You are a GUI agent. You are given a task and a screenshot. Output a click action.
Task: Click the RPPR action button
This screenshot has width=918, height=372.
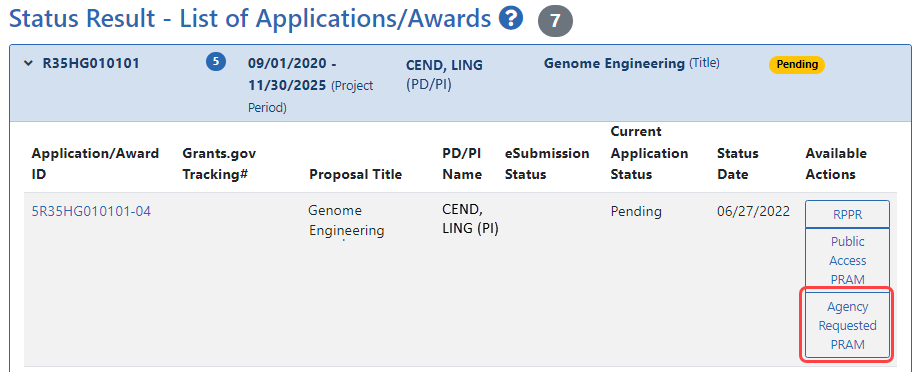tap(847, 214)
